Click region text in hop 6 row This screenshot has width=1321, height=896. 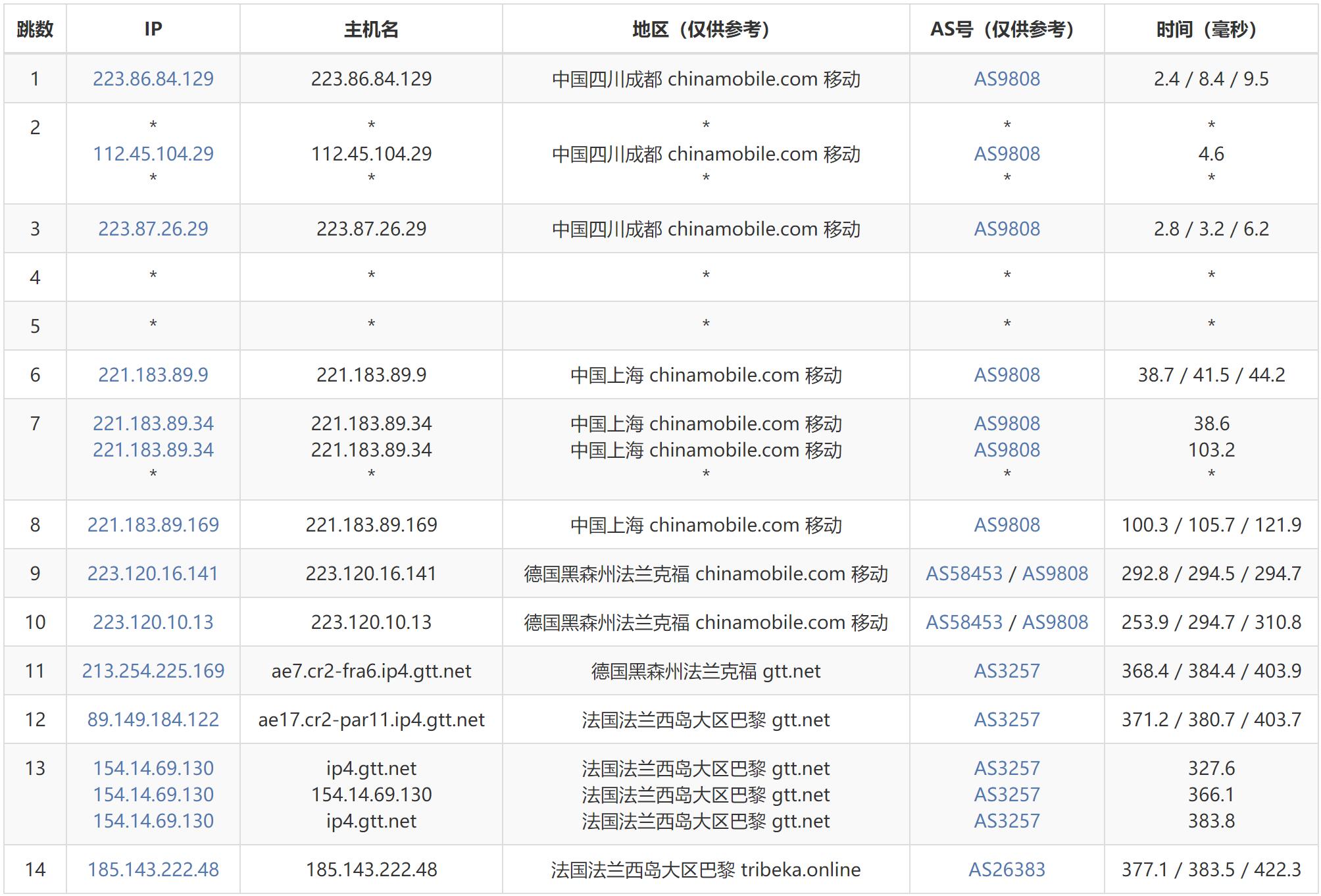(706, 375)
